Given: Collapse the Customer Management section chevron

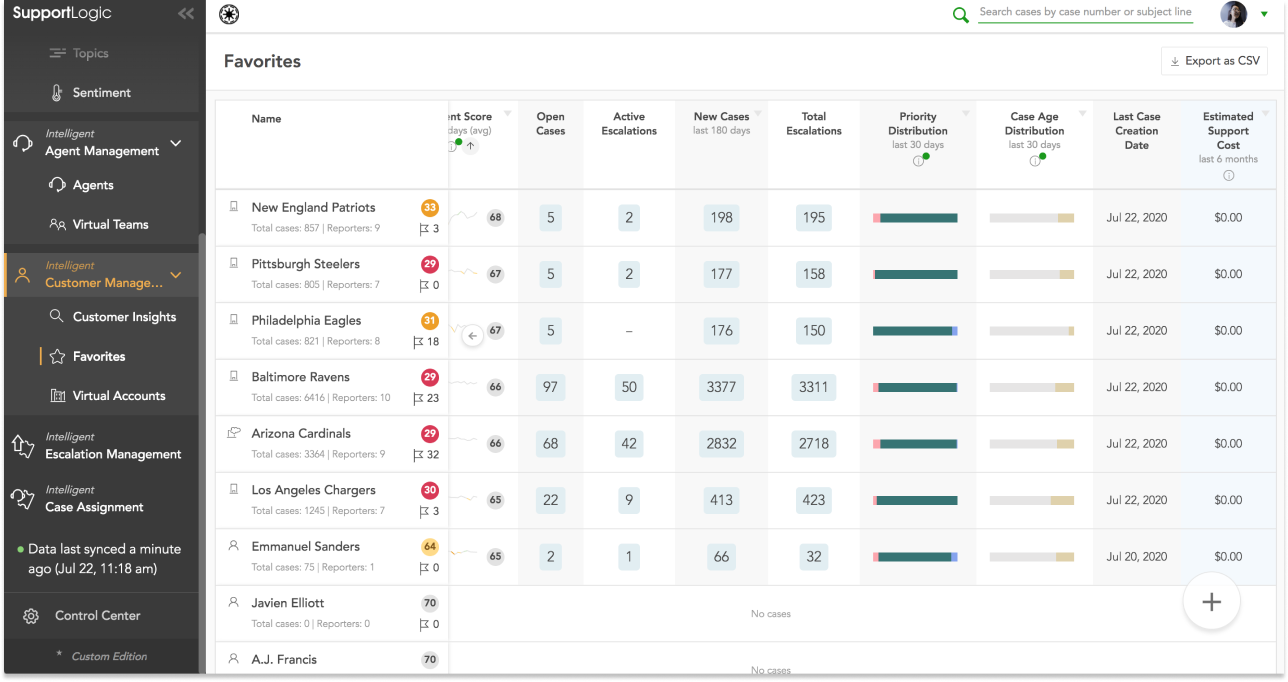Looking at the screenshot, I should pyautogui.click(x=176, y=275).
